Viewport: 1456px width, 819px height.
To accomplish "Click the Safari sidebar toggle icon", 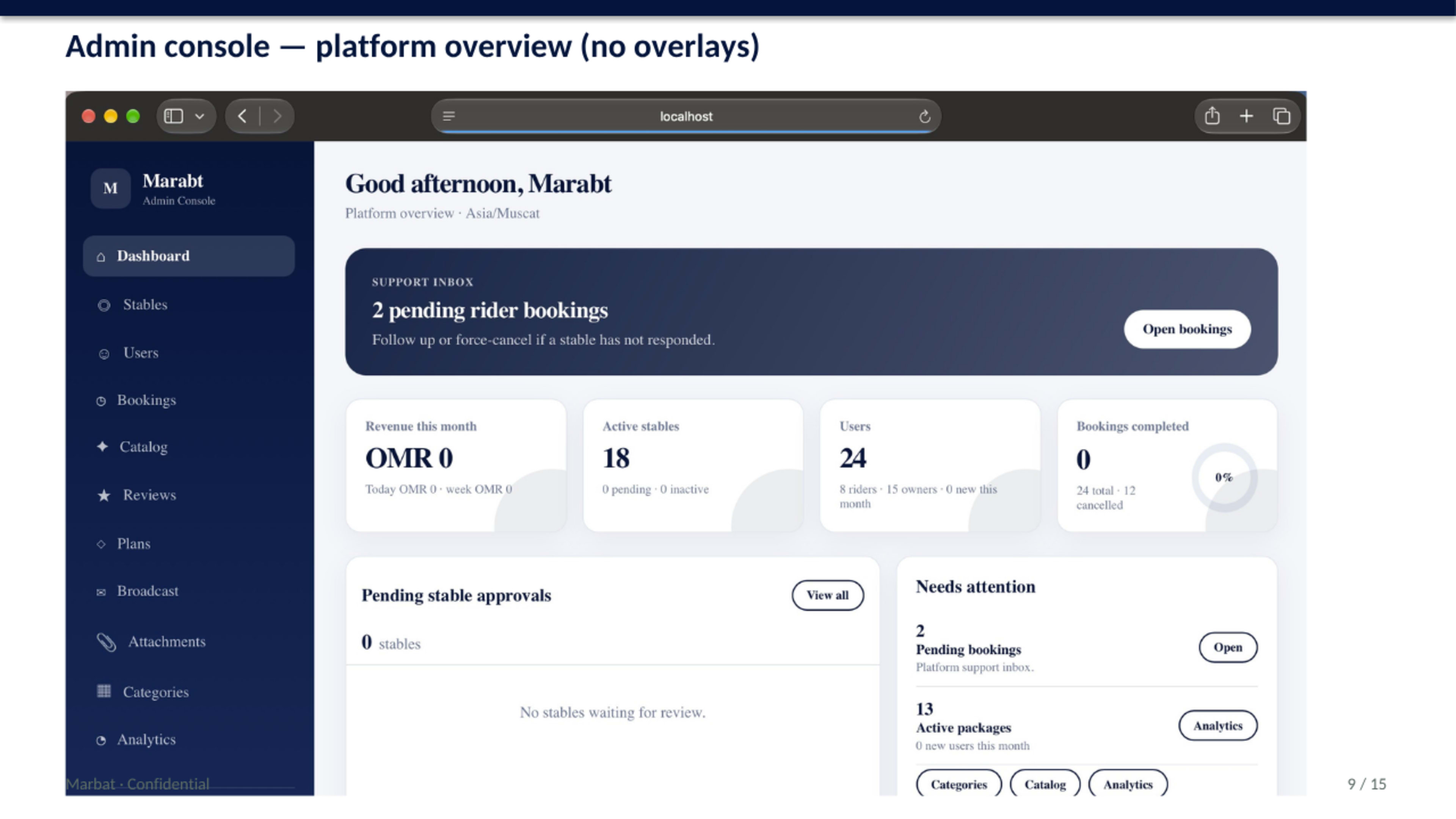I will click(173, 116).
